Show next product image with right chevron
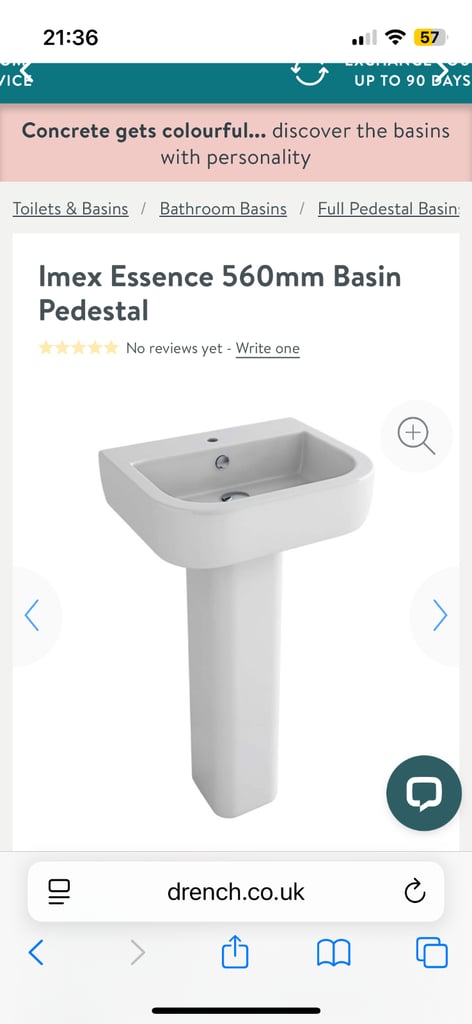The image size is (472, 1024). (x=440, y=615)
